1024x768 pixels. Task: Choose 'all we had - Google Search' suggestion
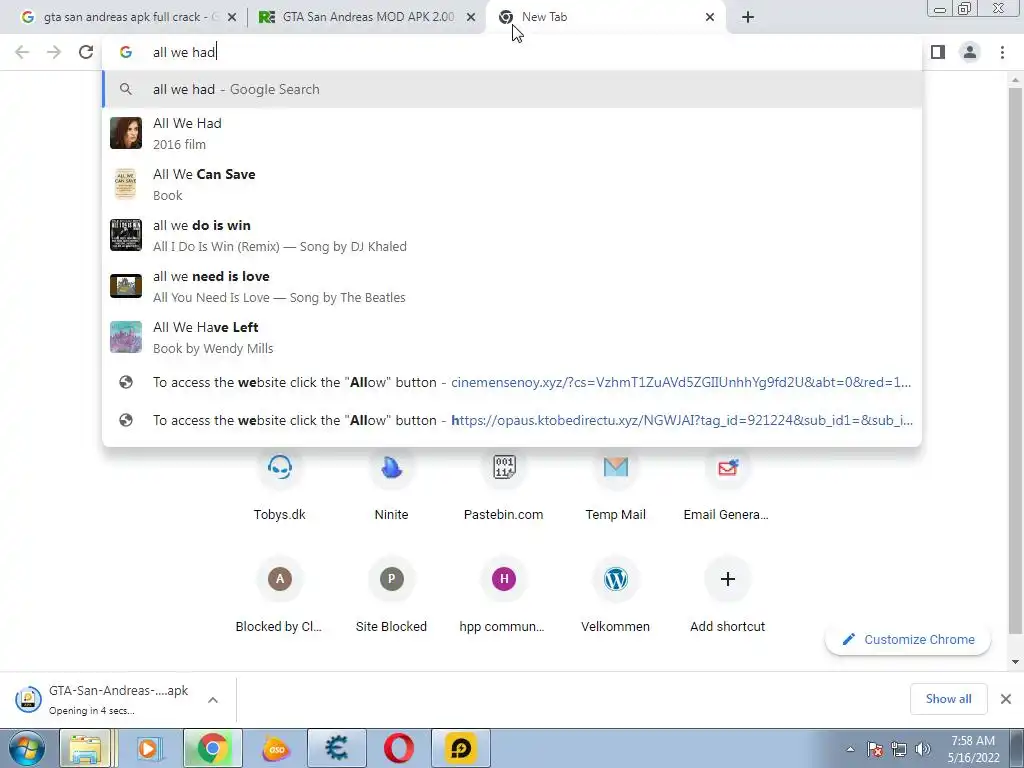tap(512, 89)
